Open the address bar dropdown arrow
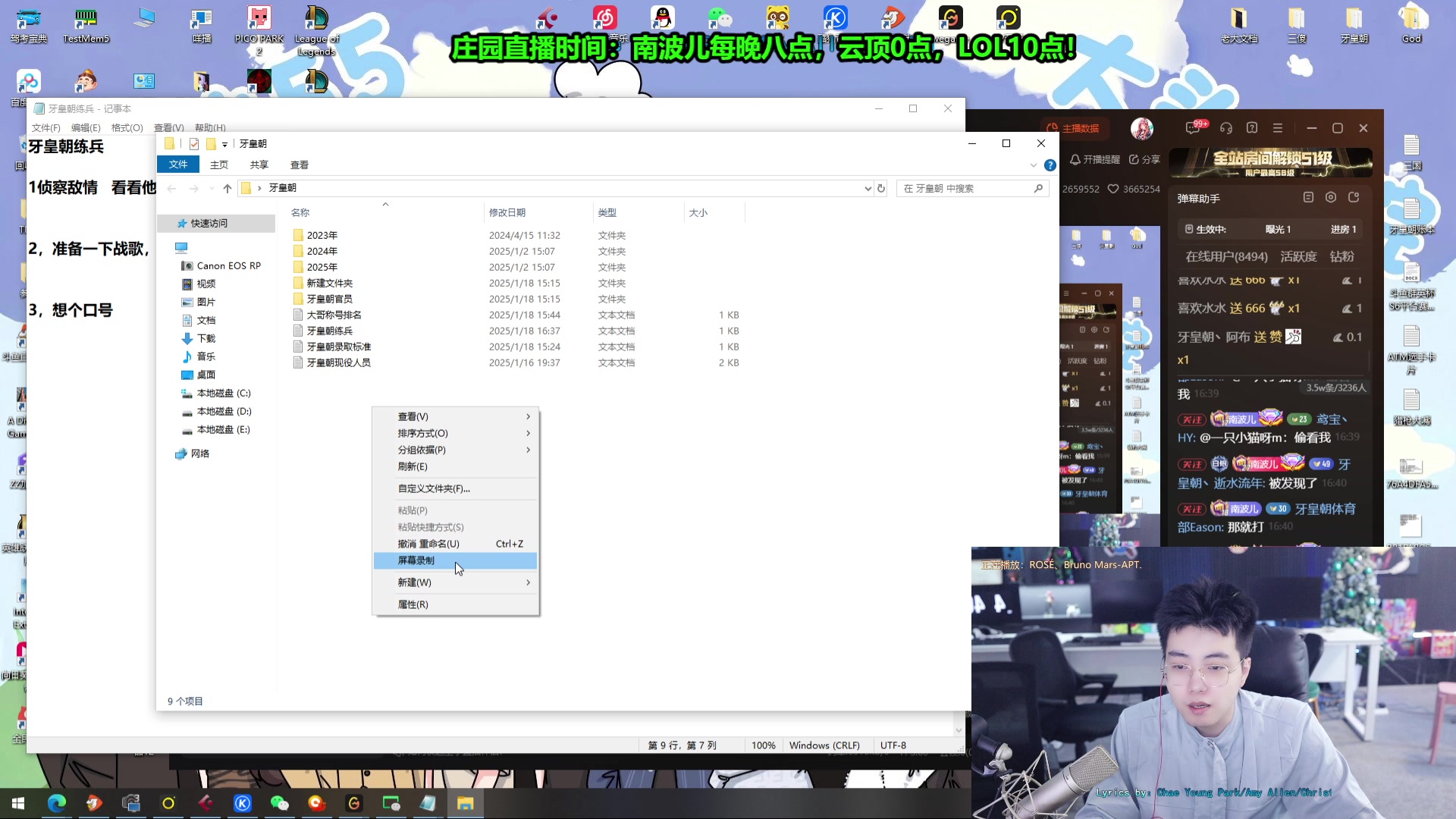The image size is (1456, 819). pyautogui.click(x=868, y=188)
